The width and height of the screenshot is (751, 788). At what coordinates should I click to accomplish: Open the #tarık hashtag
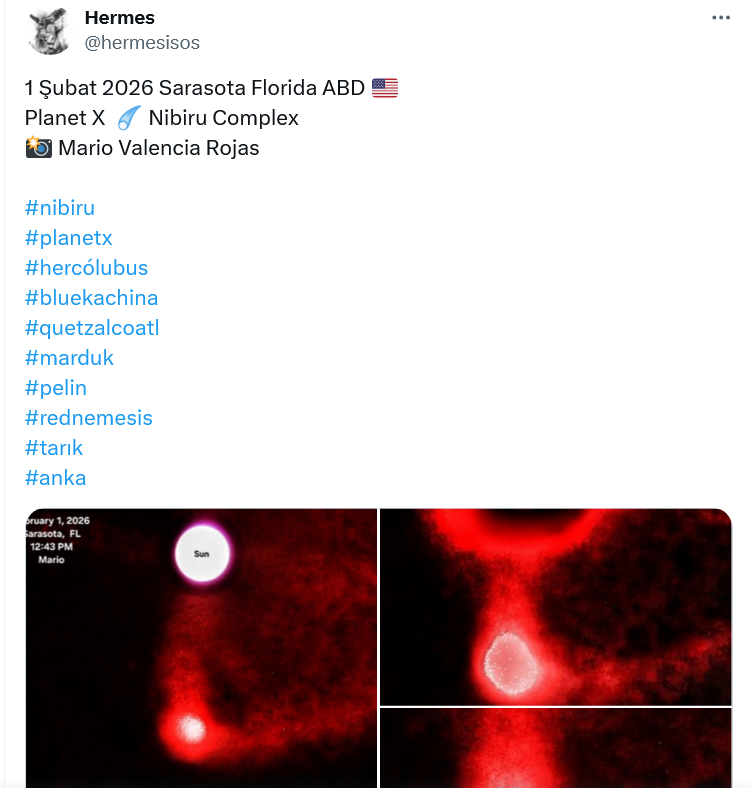click(x=54, y=448)
